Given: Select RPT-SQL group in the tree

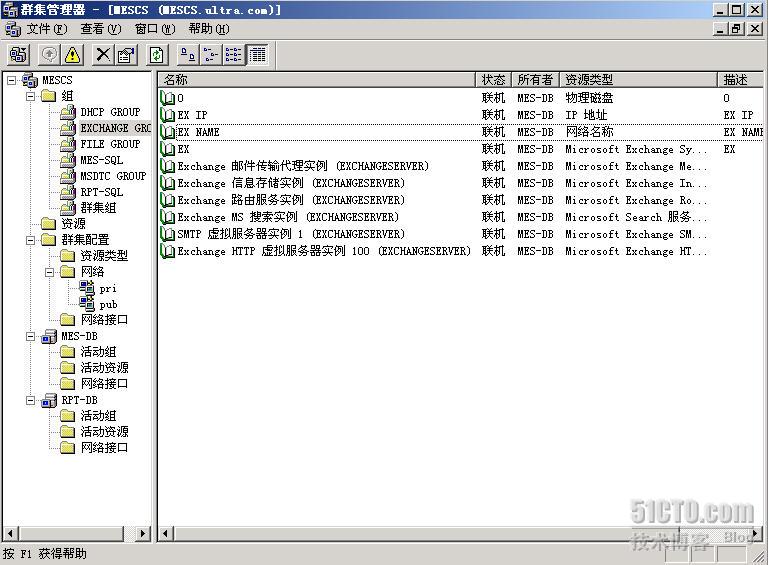Looking at the screenshot, I should coord(102,192).
